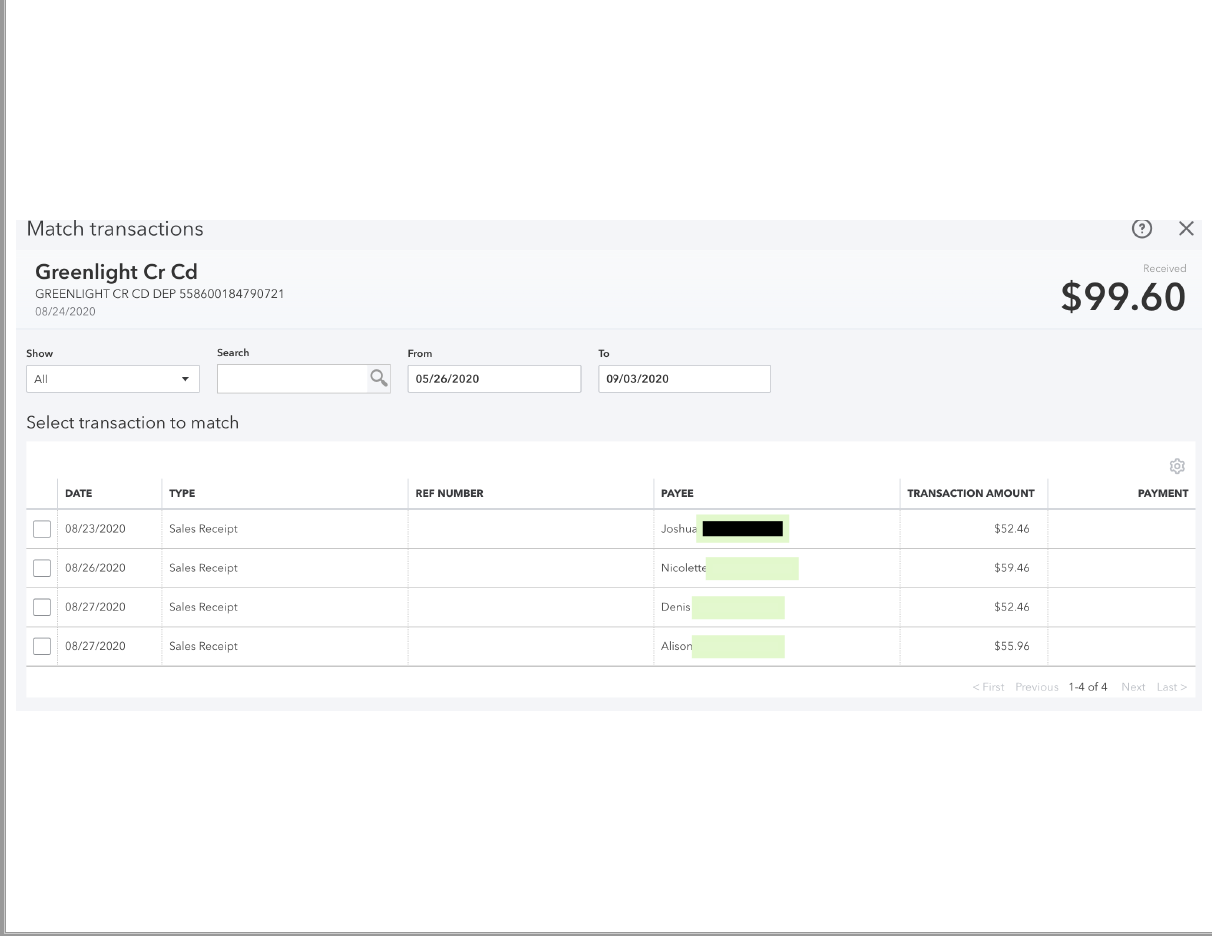Open the Show dropdown set to All
Image resolution: width=1212 pixels, height=936 pixels.
coord(113,379)
